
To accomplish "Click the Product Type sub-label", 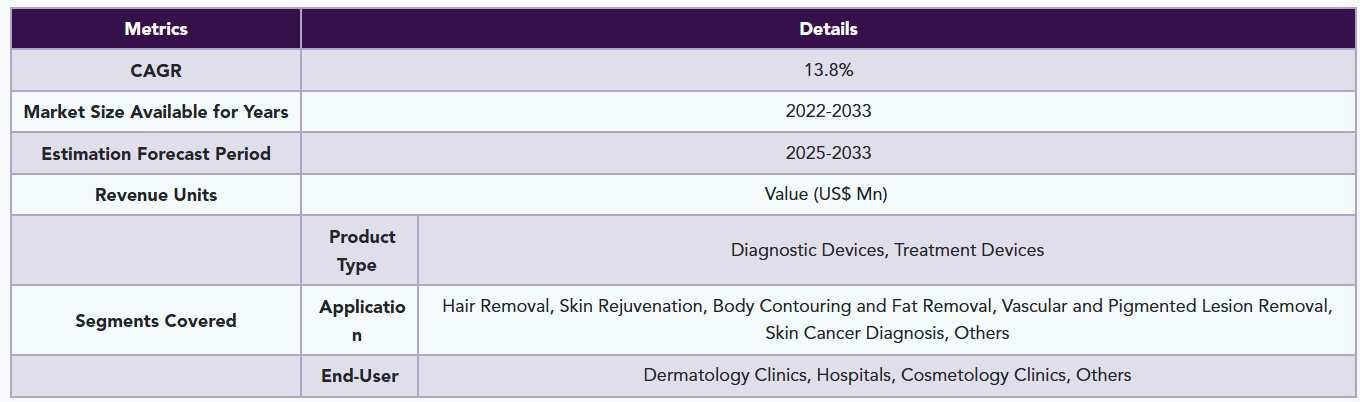I will click(x=360, y=251).
